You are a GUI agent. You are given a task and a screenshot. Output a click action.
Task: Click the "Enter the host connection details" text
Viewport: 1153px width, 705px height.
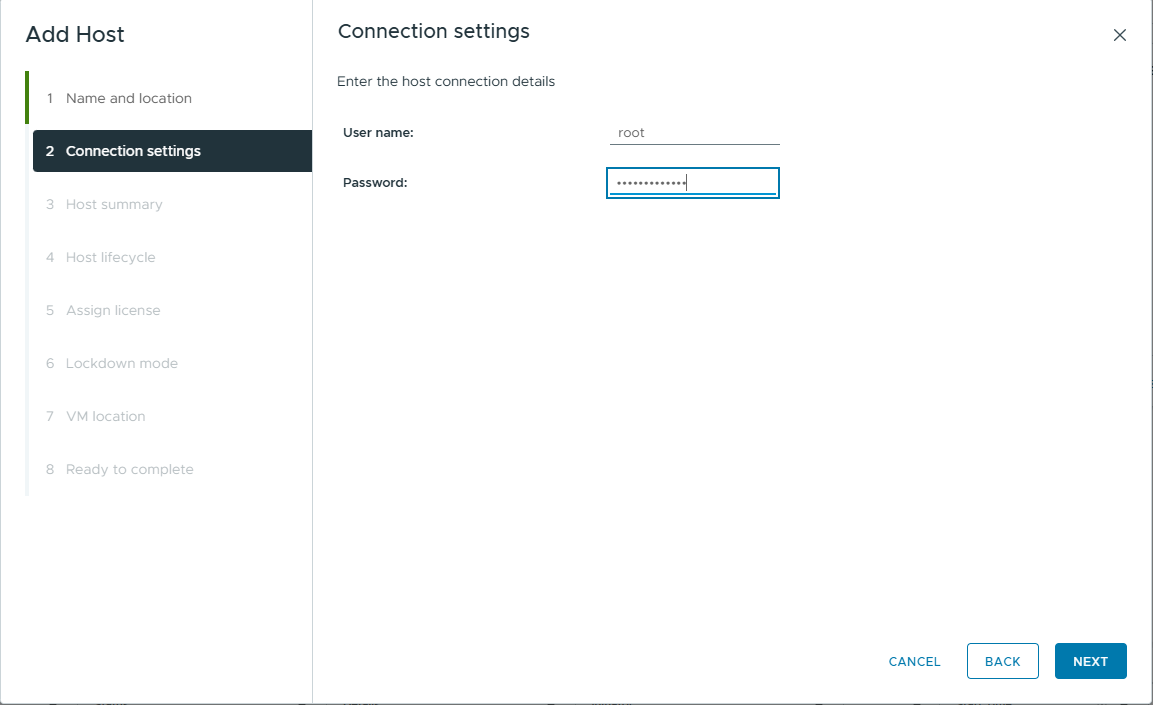(x=445, y=81)
